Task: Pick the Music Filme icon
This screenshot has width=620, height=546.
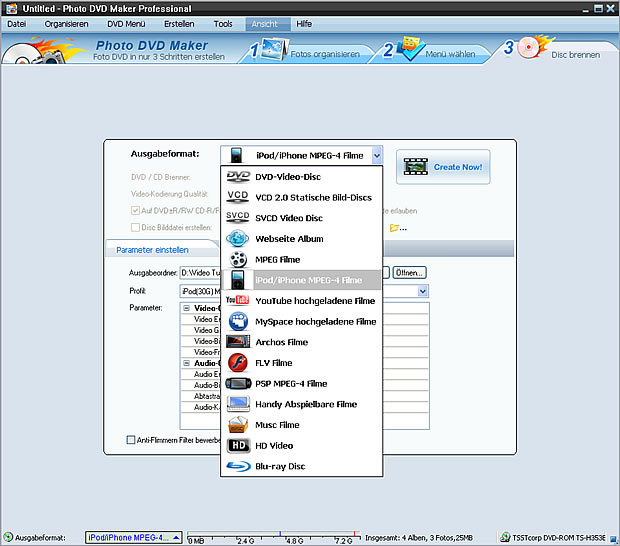Action: pos(238,425)
